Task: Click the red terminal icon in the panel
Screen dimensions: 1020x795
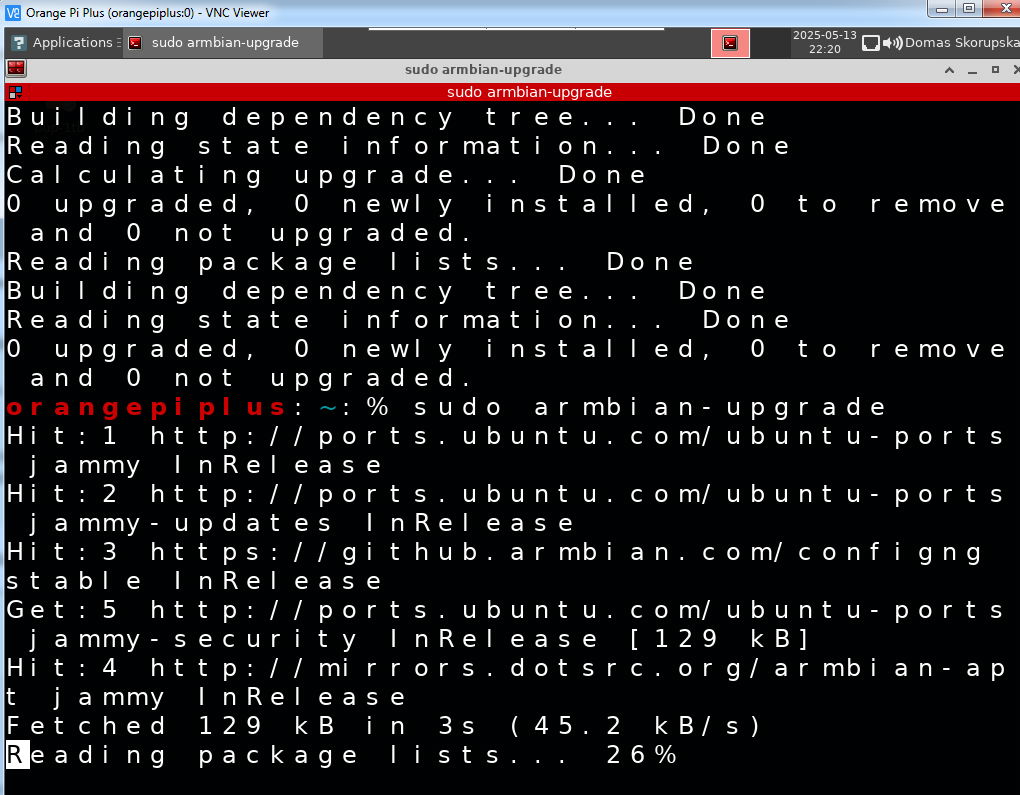Action: 730,44
